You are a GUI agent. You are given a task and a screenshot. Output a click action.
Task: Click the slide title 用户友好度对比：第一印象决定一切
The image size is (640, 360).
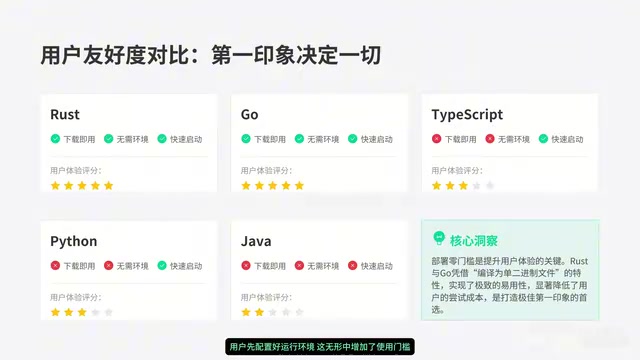tap(211, 56)
